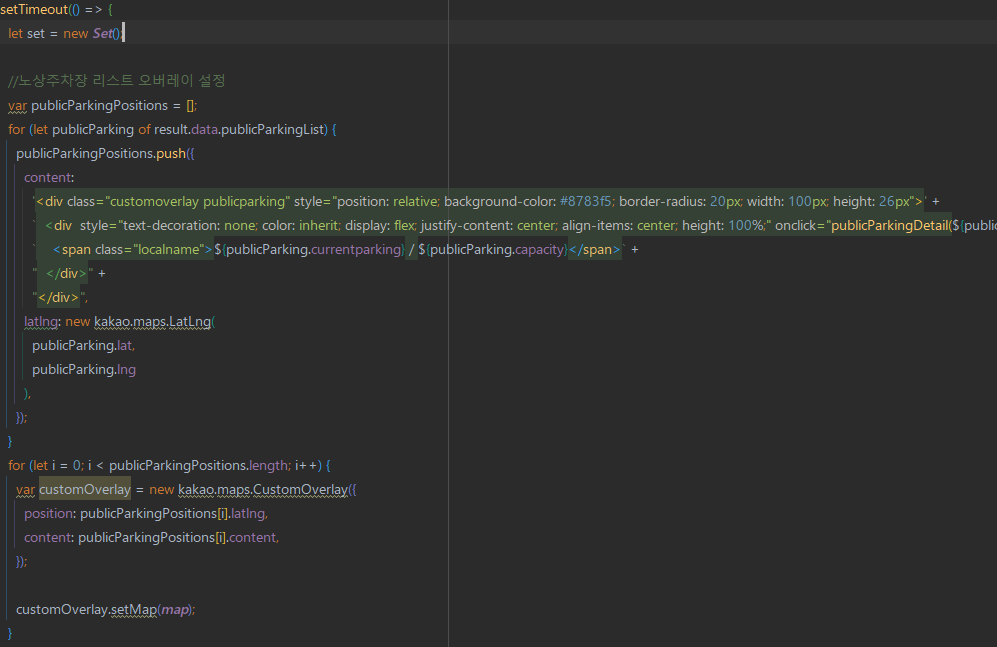
Task: Click 'publicParking.lat' argument
Action: click(x=83, y=346)
